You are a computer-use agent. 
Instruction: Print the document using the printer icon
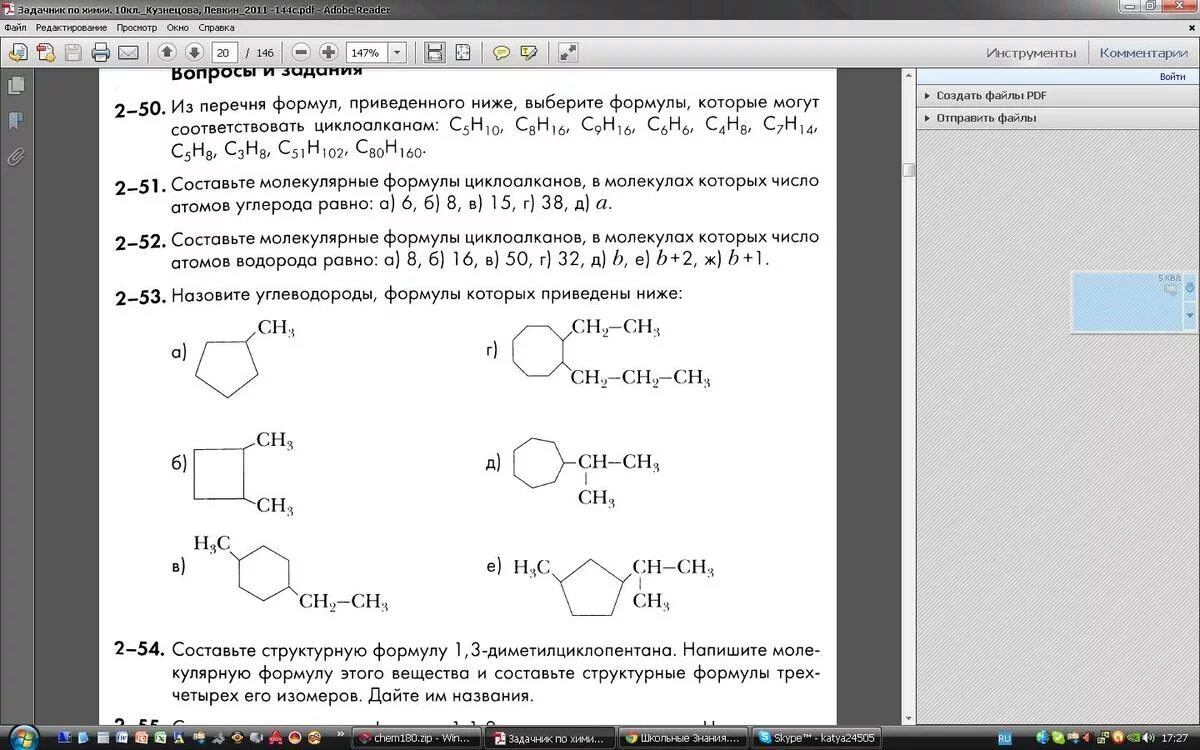[101, 52]
